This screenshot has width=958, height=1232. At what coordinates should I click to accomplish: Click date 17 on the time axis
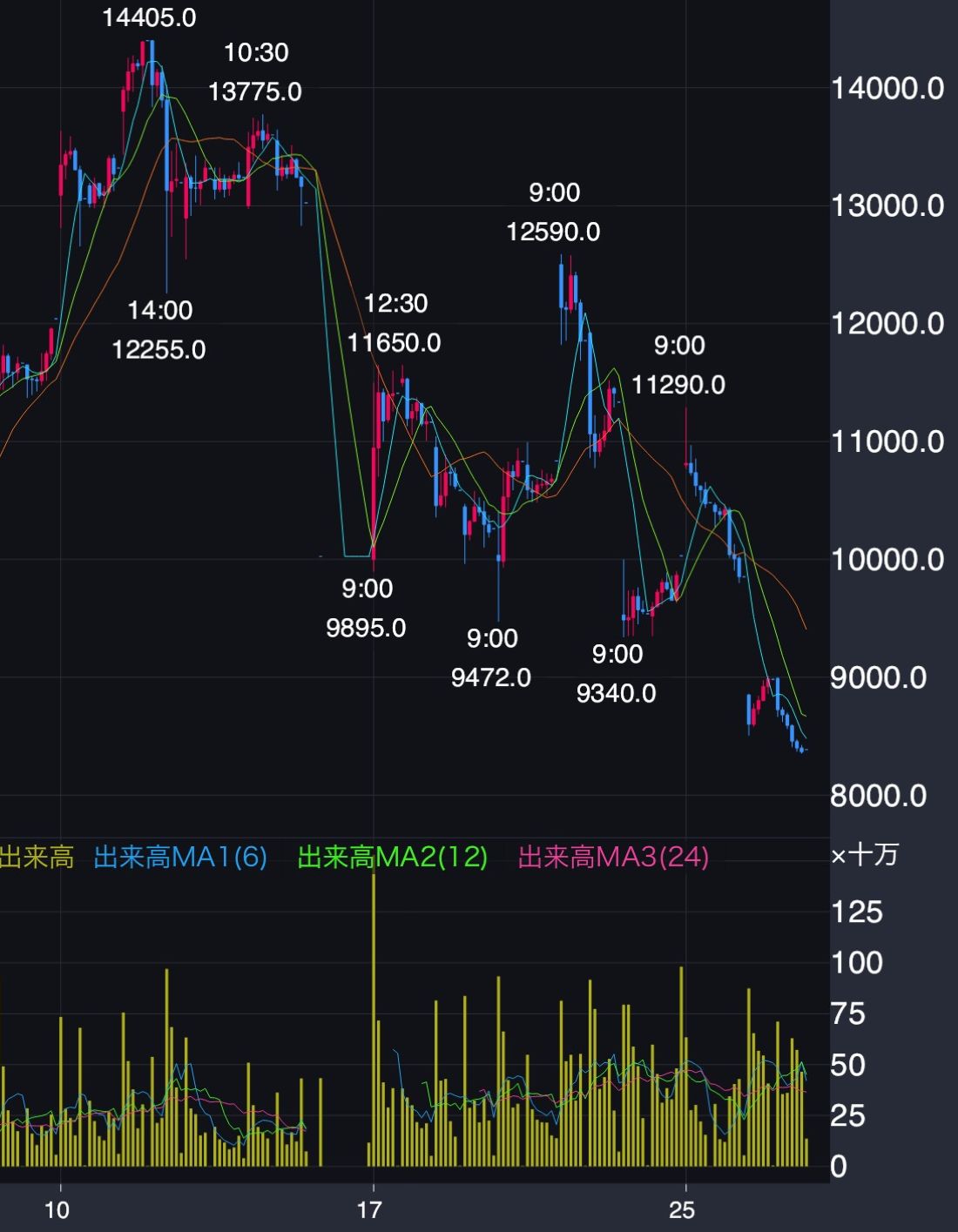(369, 1209)
